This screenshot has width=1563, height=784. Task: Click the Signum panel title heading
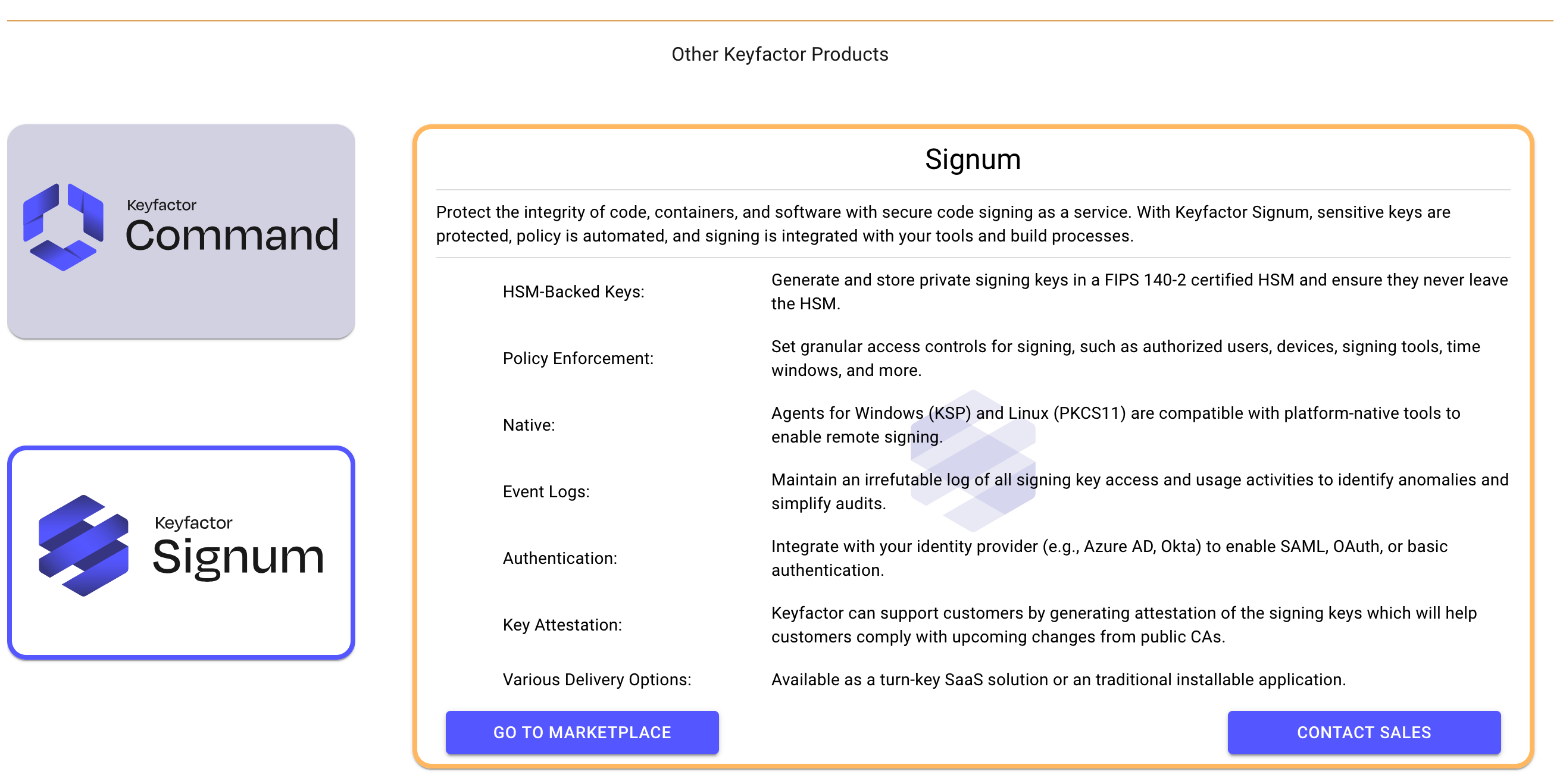973,159
